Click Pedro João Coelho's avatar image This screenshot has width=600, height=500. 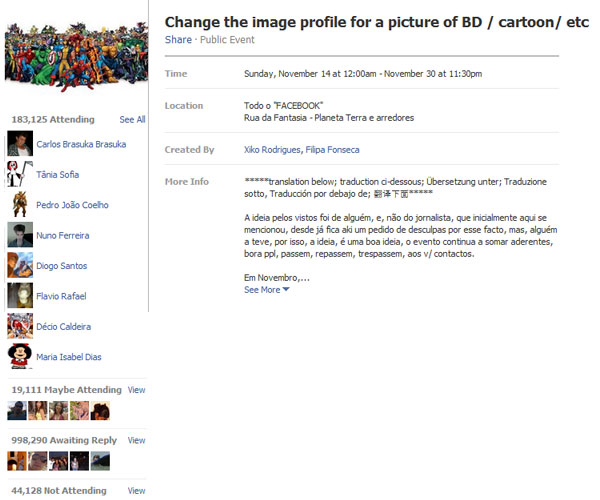20,204
